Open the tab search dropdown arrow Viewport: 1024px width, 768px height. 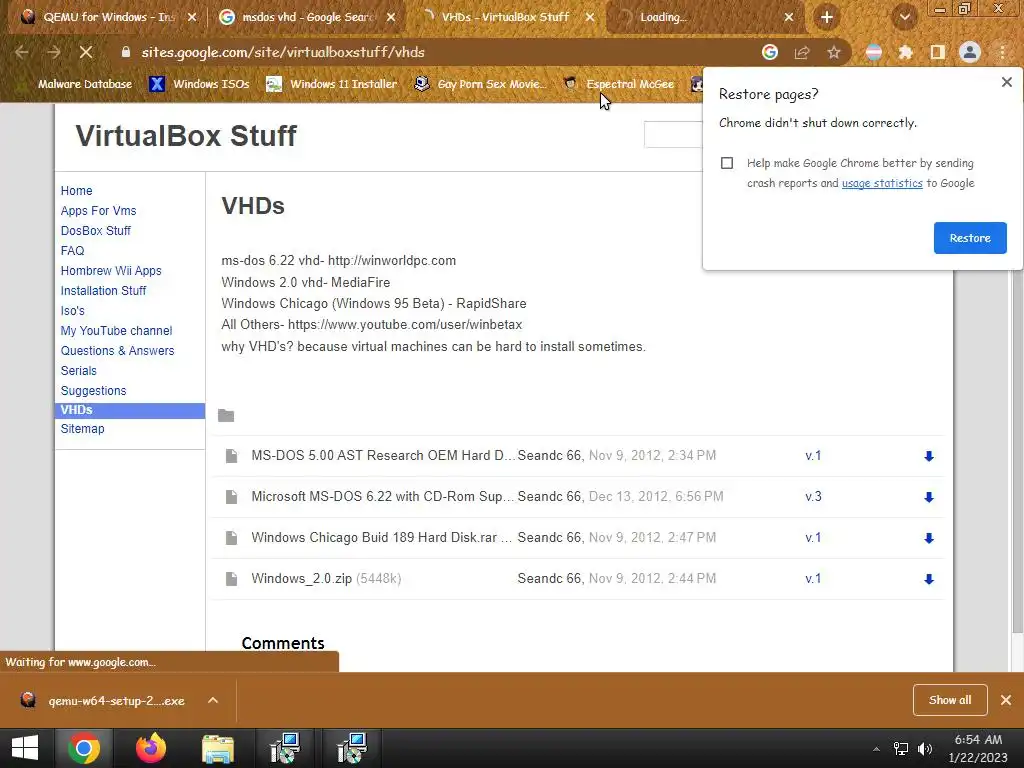904,17
